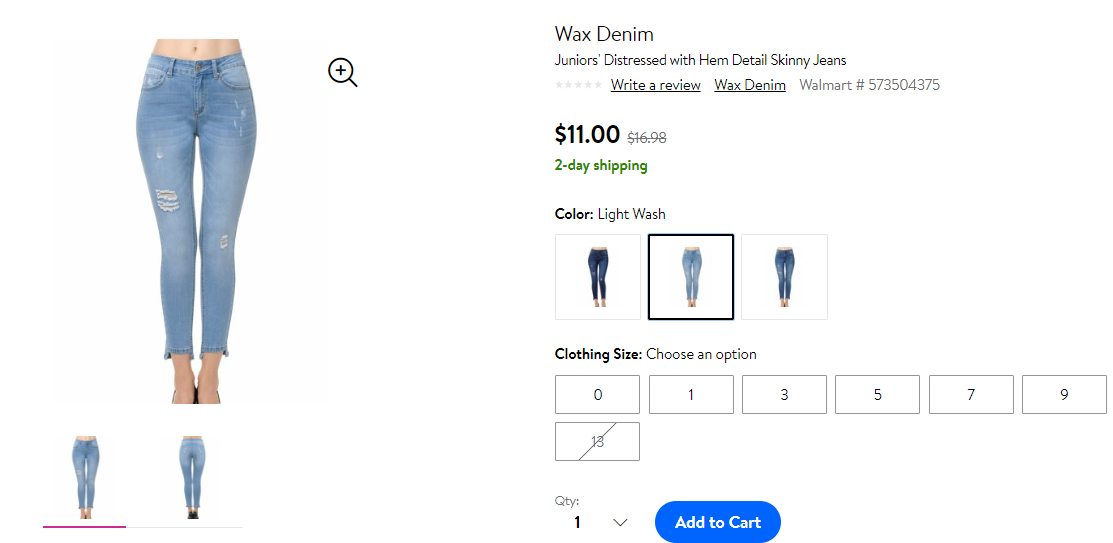Click the star rating icons

tap(579, 85)
